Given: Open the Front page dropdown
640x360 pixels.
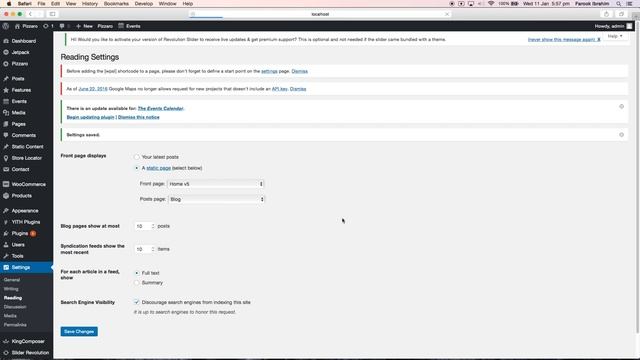Looking at the screenshot, I should pyautogui.click(x=216, y=184).
